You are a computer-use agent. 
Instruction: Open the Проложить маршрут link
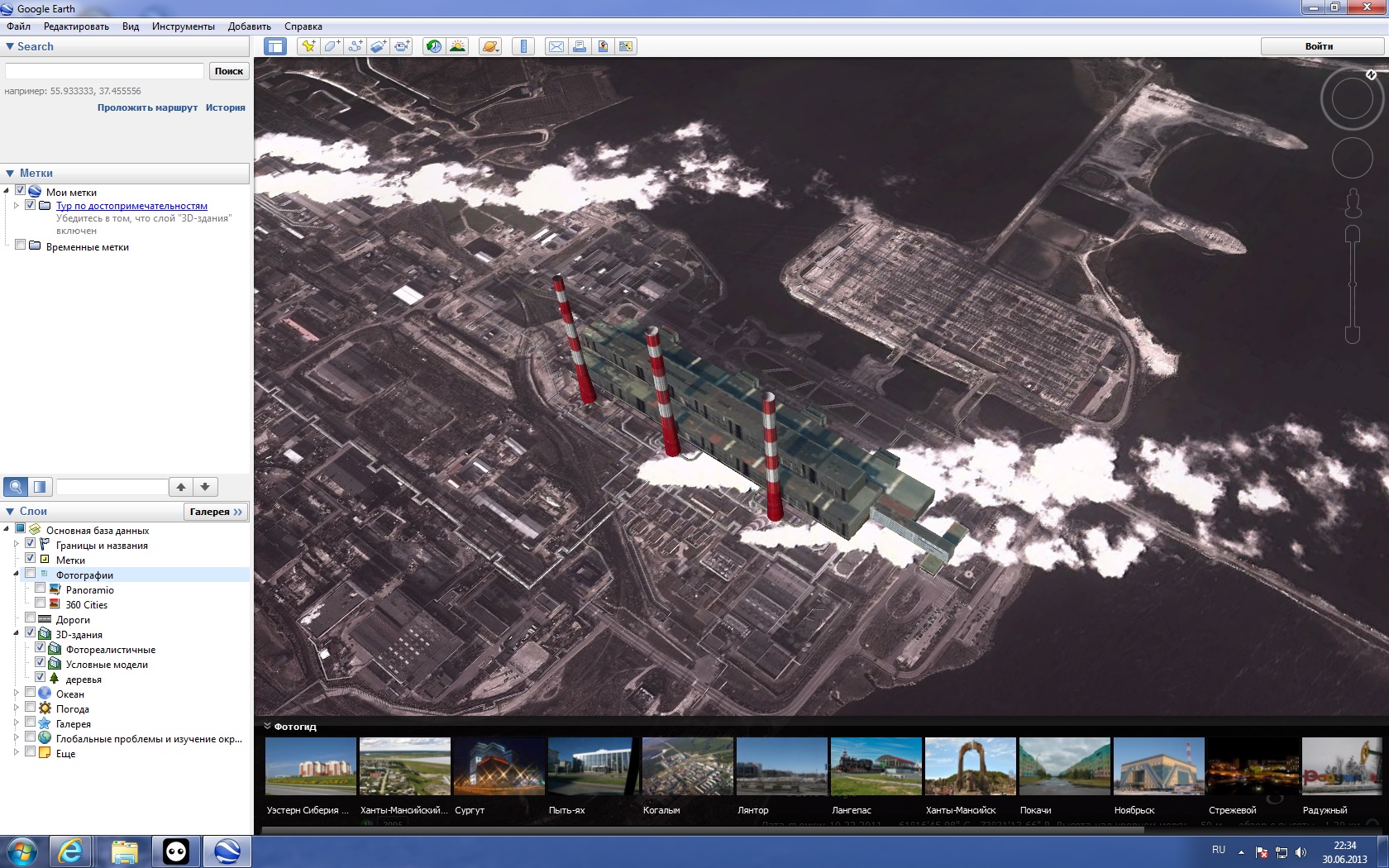(x=147, y=107)
